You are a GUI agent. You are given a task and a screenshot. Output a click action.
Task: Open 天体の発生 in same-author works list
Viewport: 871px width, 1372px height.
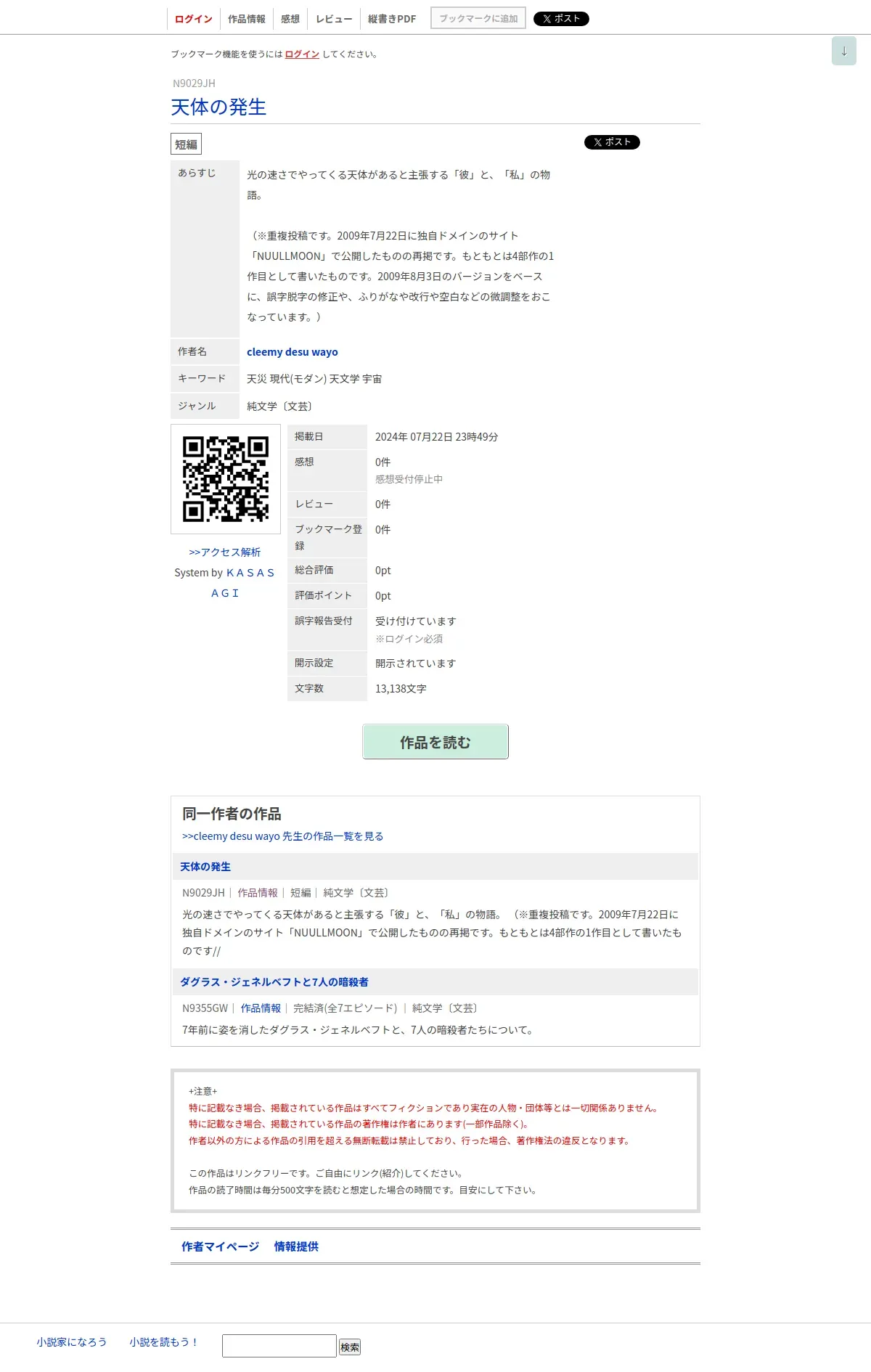[x=205, y=867]
